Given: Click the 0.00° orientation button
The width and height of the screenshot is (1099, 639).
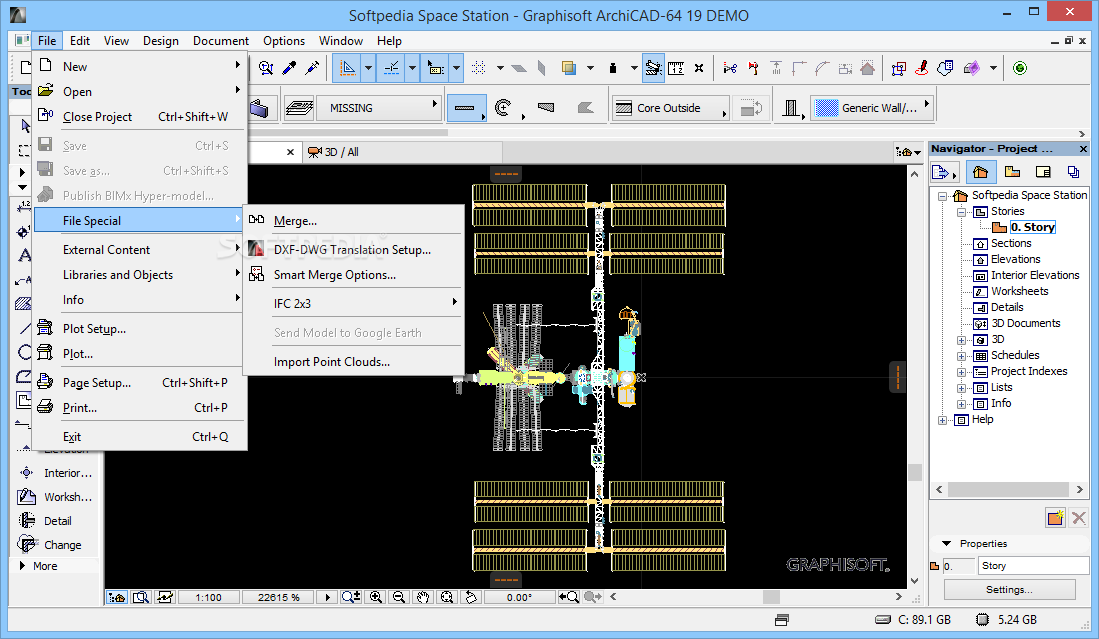Looking at the screenshot, I should pos(519,597).
